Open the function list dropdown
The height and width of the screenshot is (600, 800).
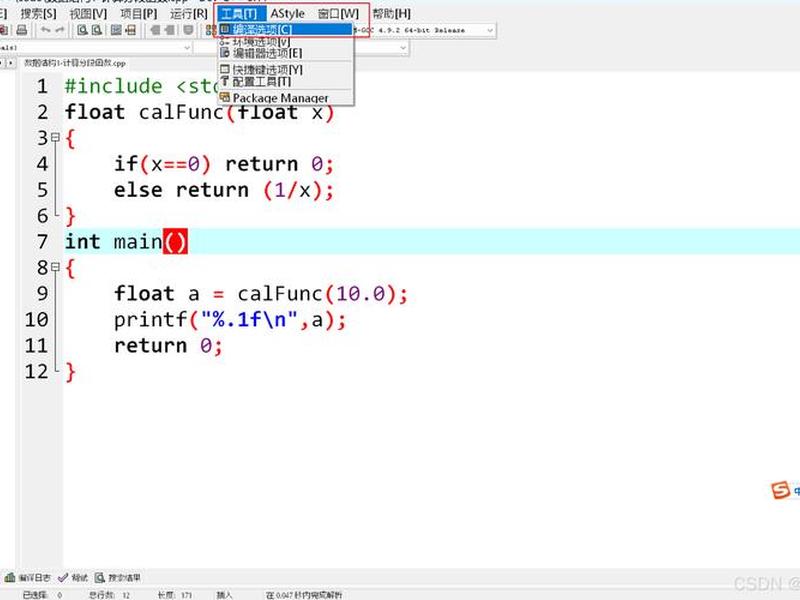point(403,47)
